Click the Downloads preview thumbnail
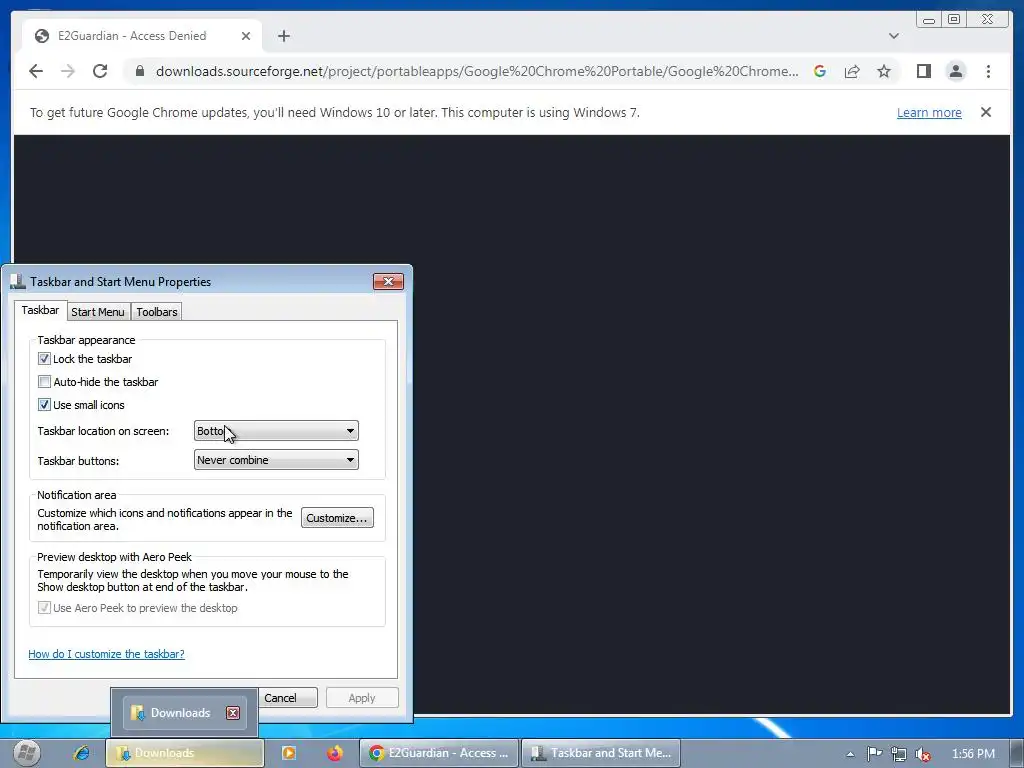This screenshot has width=1024, height=768. pos(184,712)
